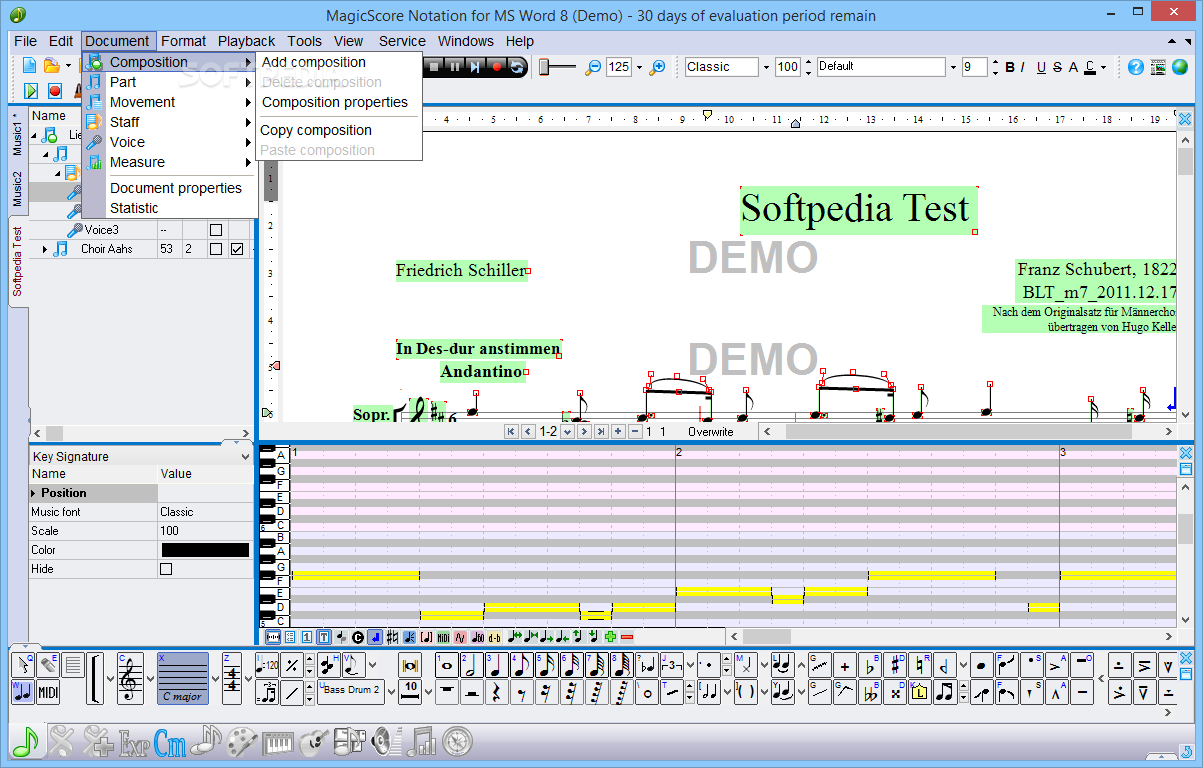The image size is (1203, 768).
Task: Toggle underline text formatting
Action: coord(1041,67)
